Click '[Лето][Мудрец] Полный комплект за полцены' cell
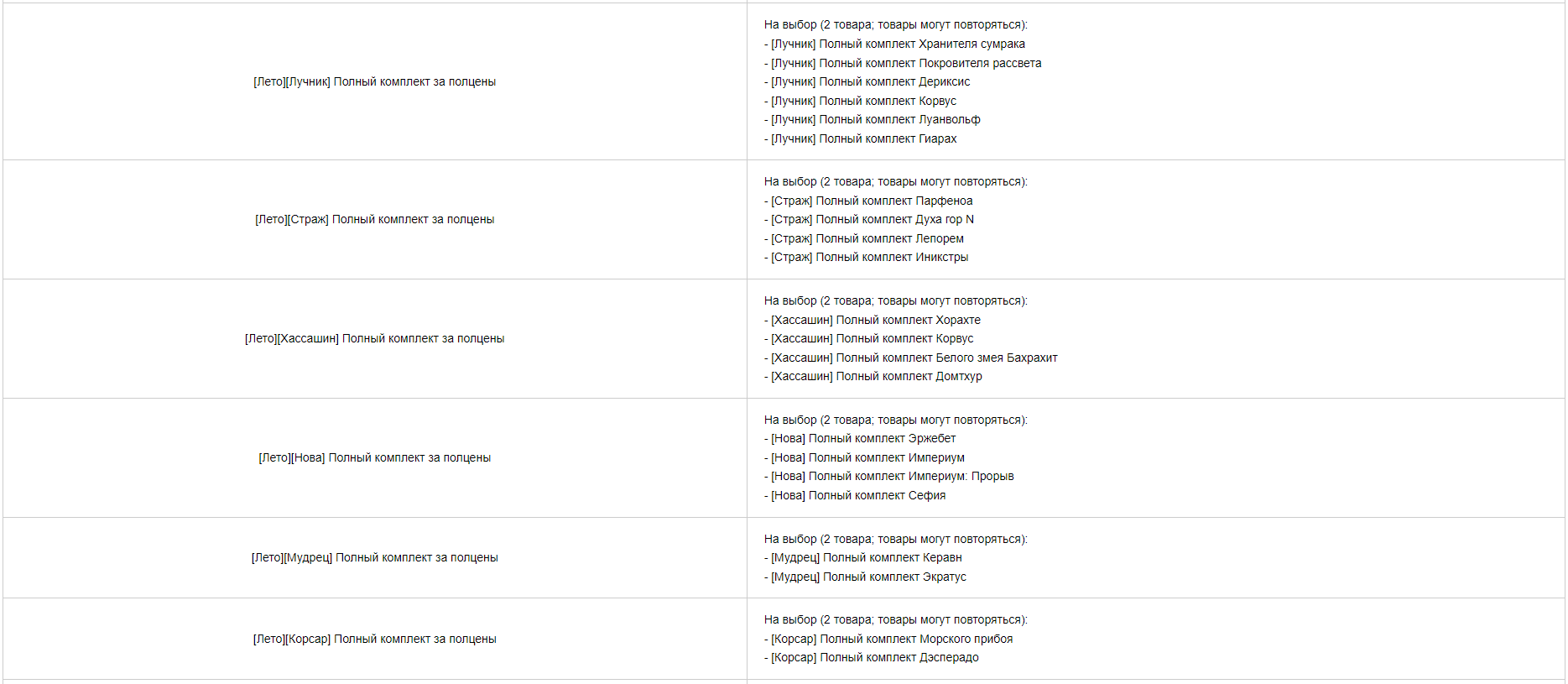Image resolution: width=1568 pixels, height=684 pixels. click(374, 557)
